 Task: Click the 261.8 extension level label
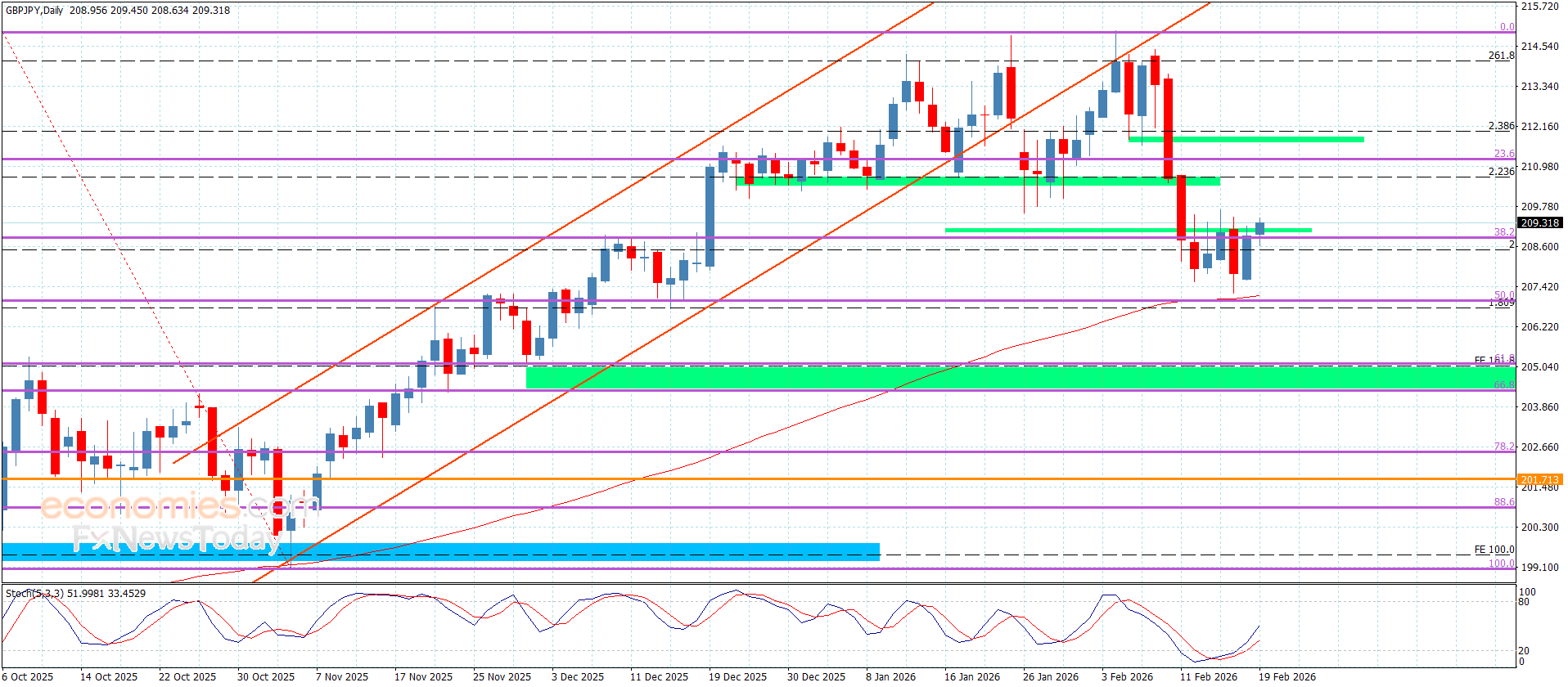1501,56
